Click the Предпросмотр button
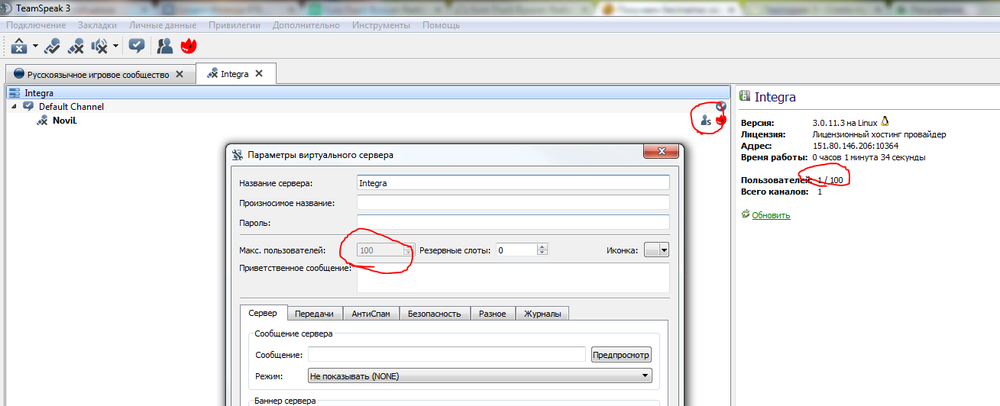The height and width of the screenshot is (406, 1000). click(x=621, y=354)
